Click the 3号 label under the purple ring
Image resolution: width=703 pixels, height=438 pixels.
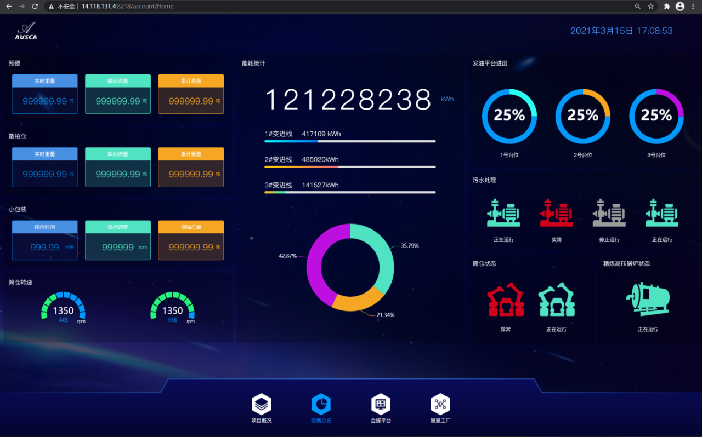pyautogui.click(x=656, y=155)
